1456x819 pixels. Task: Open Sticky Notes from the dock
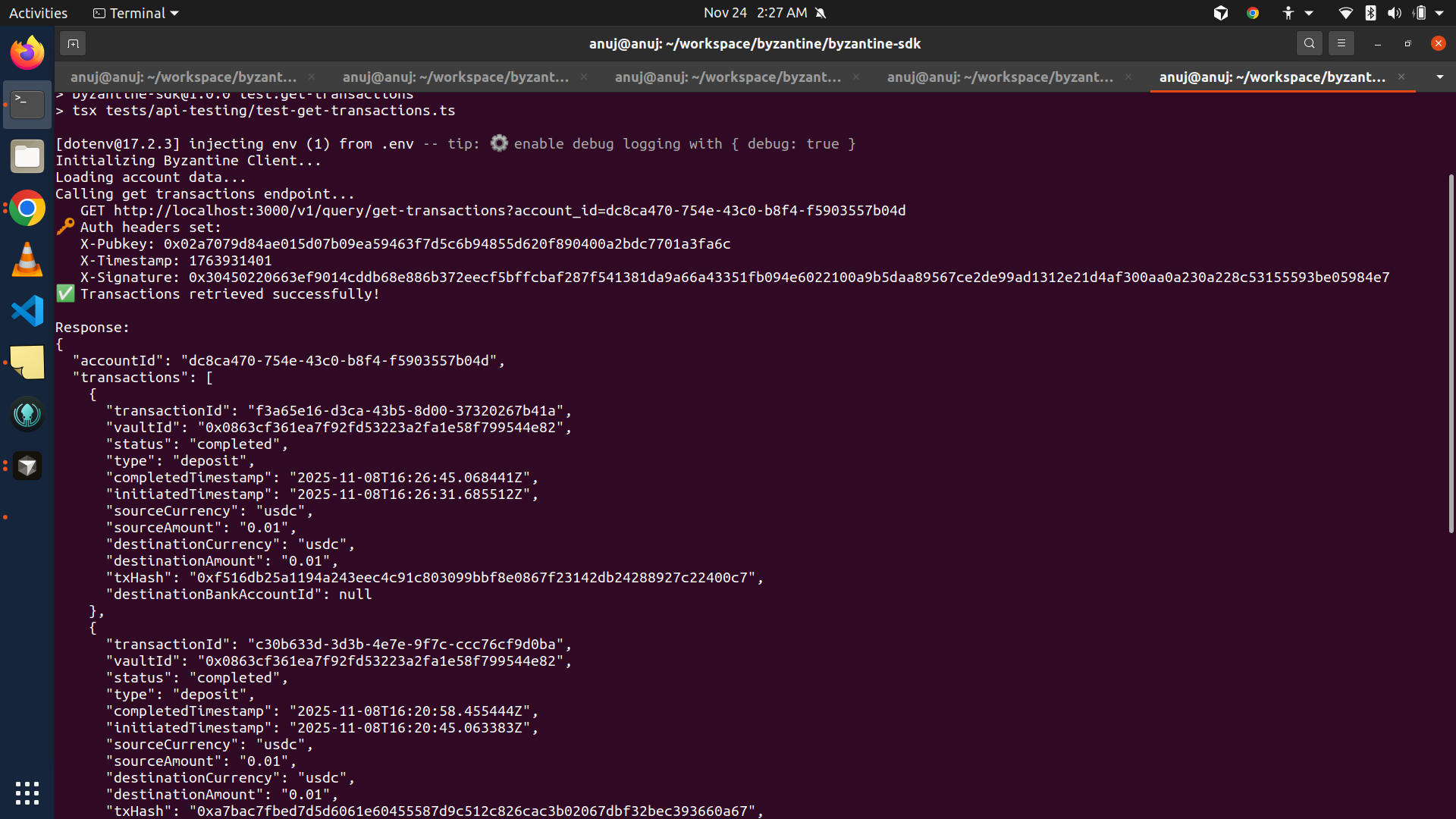point(27,362)
